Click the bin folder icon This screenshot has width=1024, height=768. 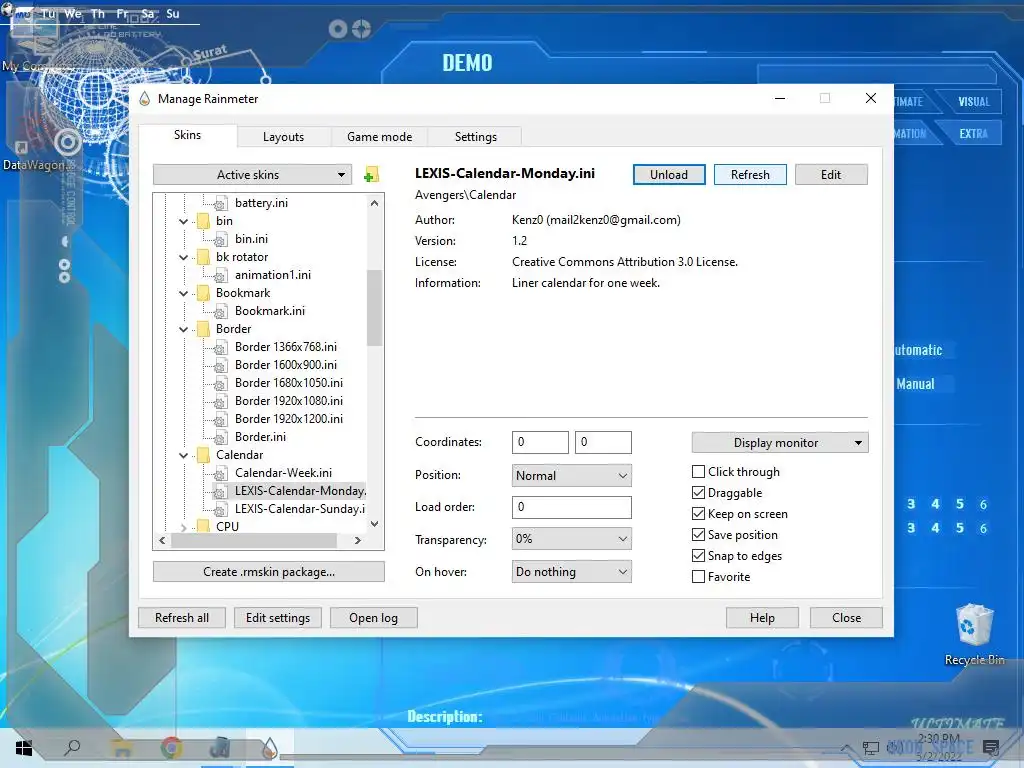203,221
